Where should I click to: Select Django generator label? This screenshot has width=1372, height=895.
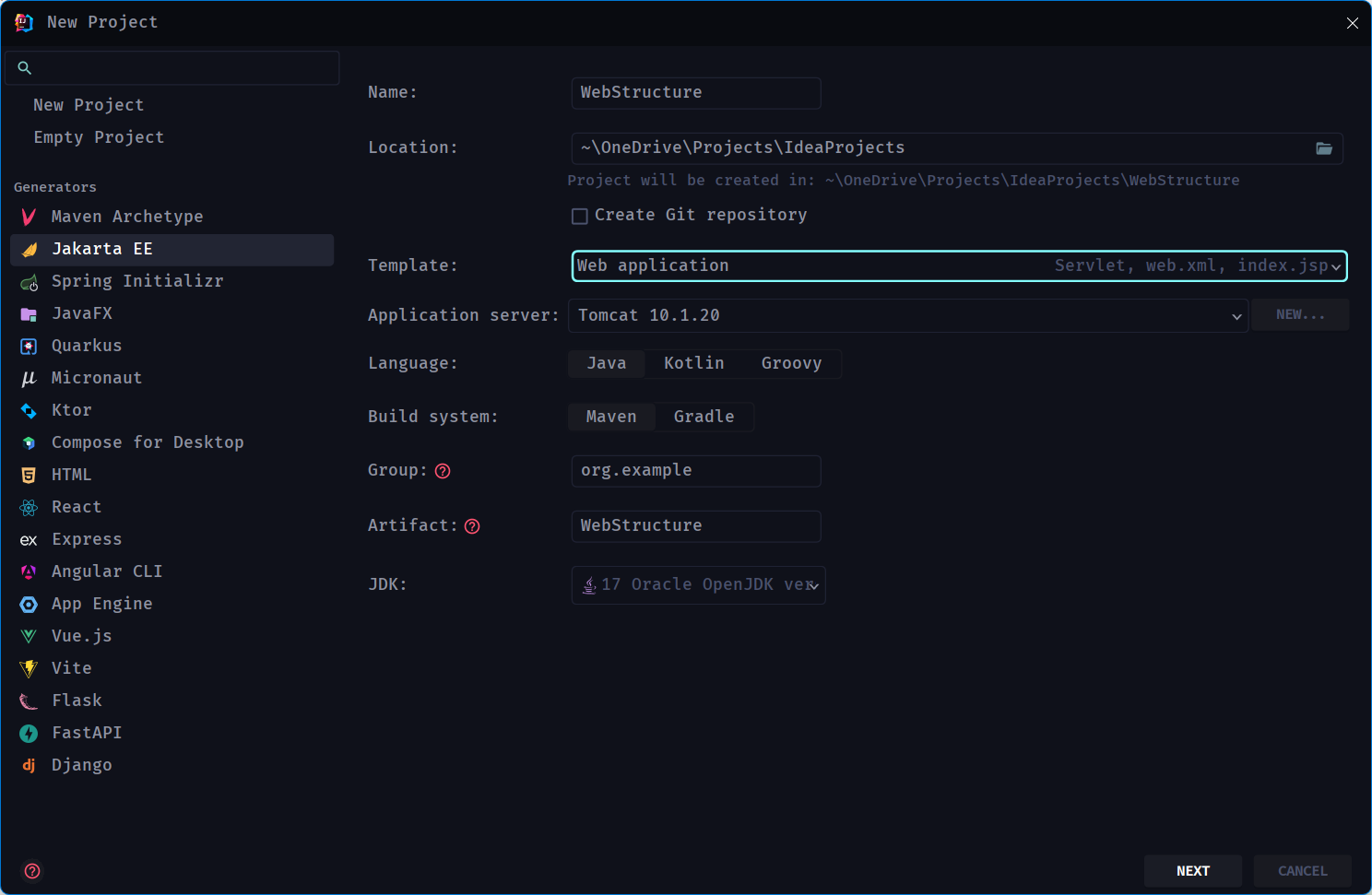pos(82,765)
